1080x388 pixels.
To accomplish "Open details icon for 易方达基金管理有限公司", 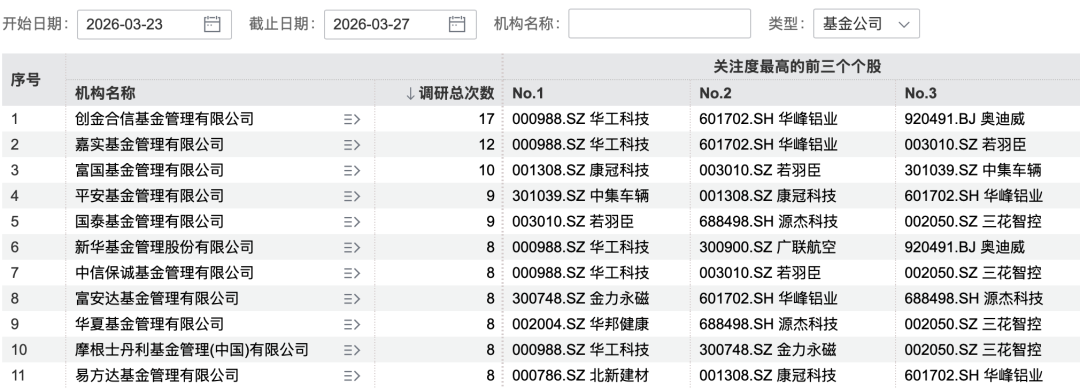I will tap(352, 376).
